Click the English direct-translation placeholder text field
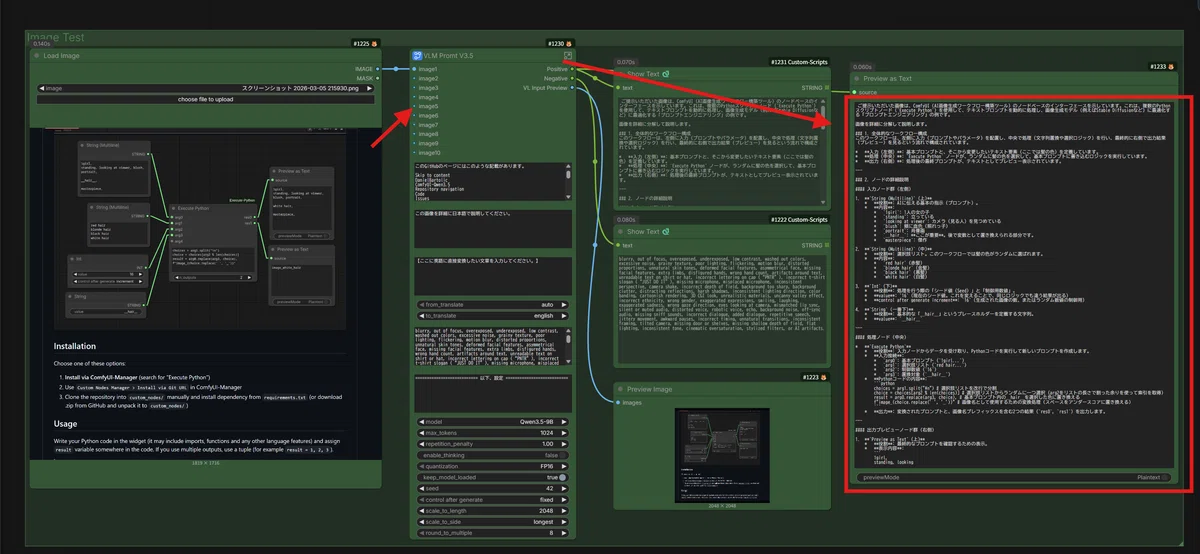This screenshot has height=554, width=1200. [493, 275]
